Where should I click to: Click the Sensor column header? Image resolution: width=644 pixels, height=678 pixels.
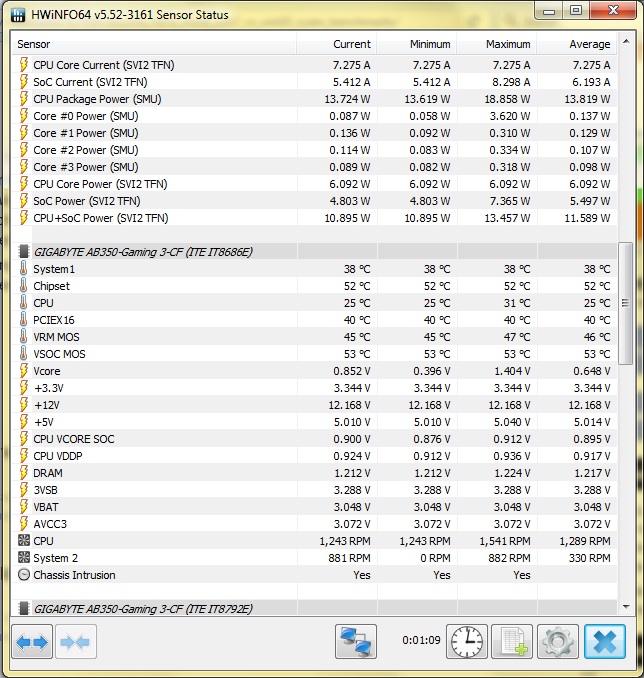(150, 44)
